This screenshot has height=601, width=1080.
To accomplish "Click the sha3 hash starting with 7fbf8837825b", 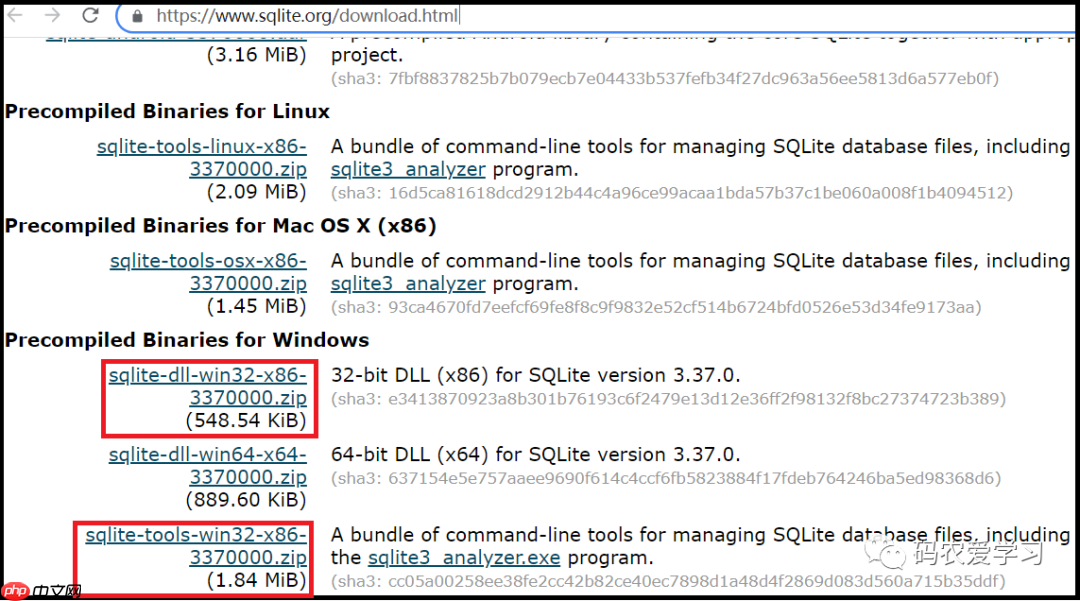I will (x=665, y=78).
